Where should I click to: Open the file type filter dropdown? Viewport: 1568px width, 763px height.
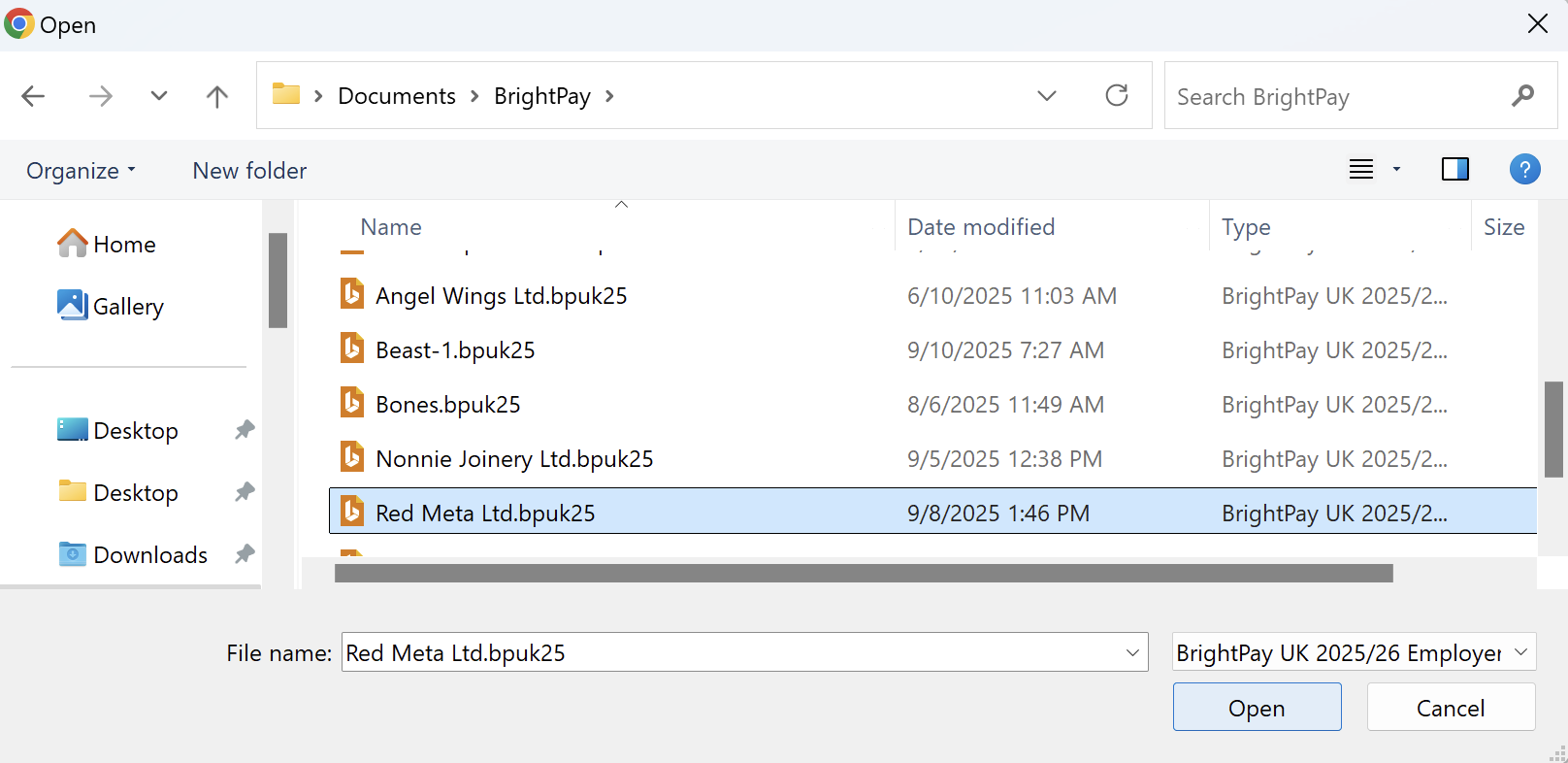1354,652
